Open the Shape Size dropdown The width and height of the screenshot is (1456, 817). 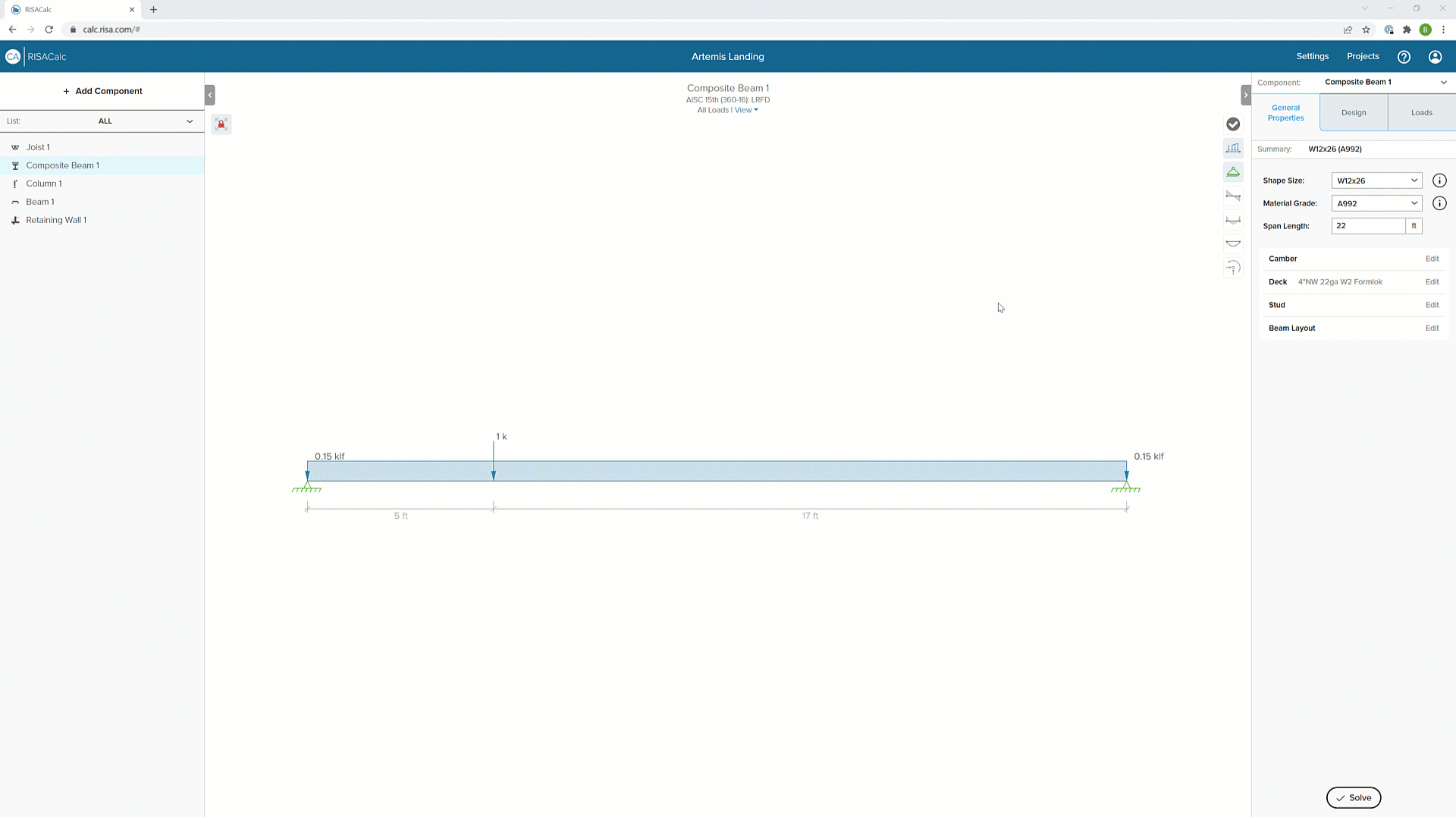(1376, 181)
